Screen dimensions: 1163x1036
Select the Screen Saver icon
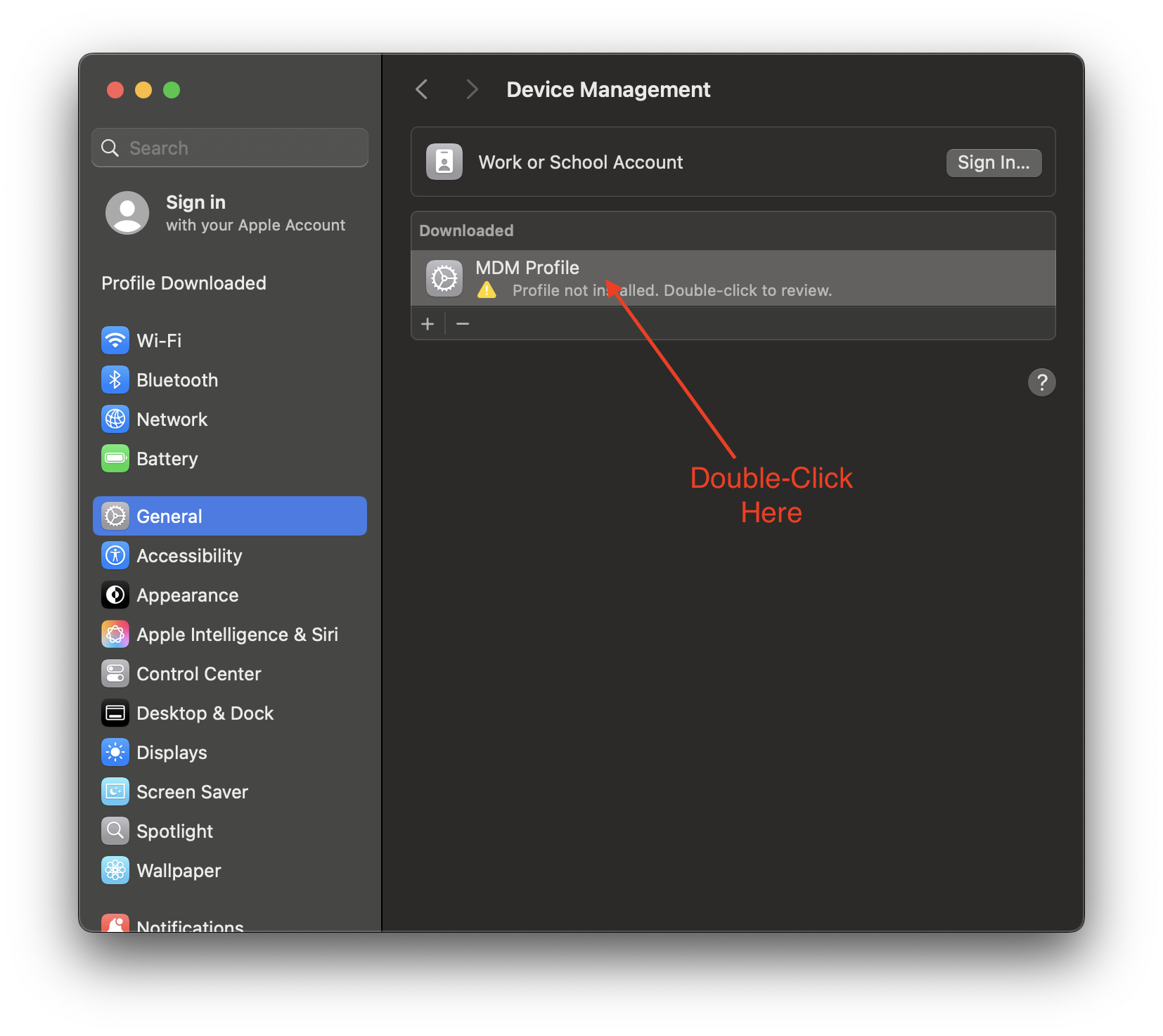115,792
